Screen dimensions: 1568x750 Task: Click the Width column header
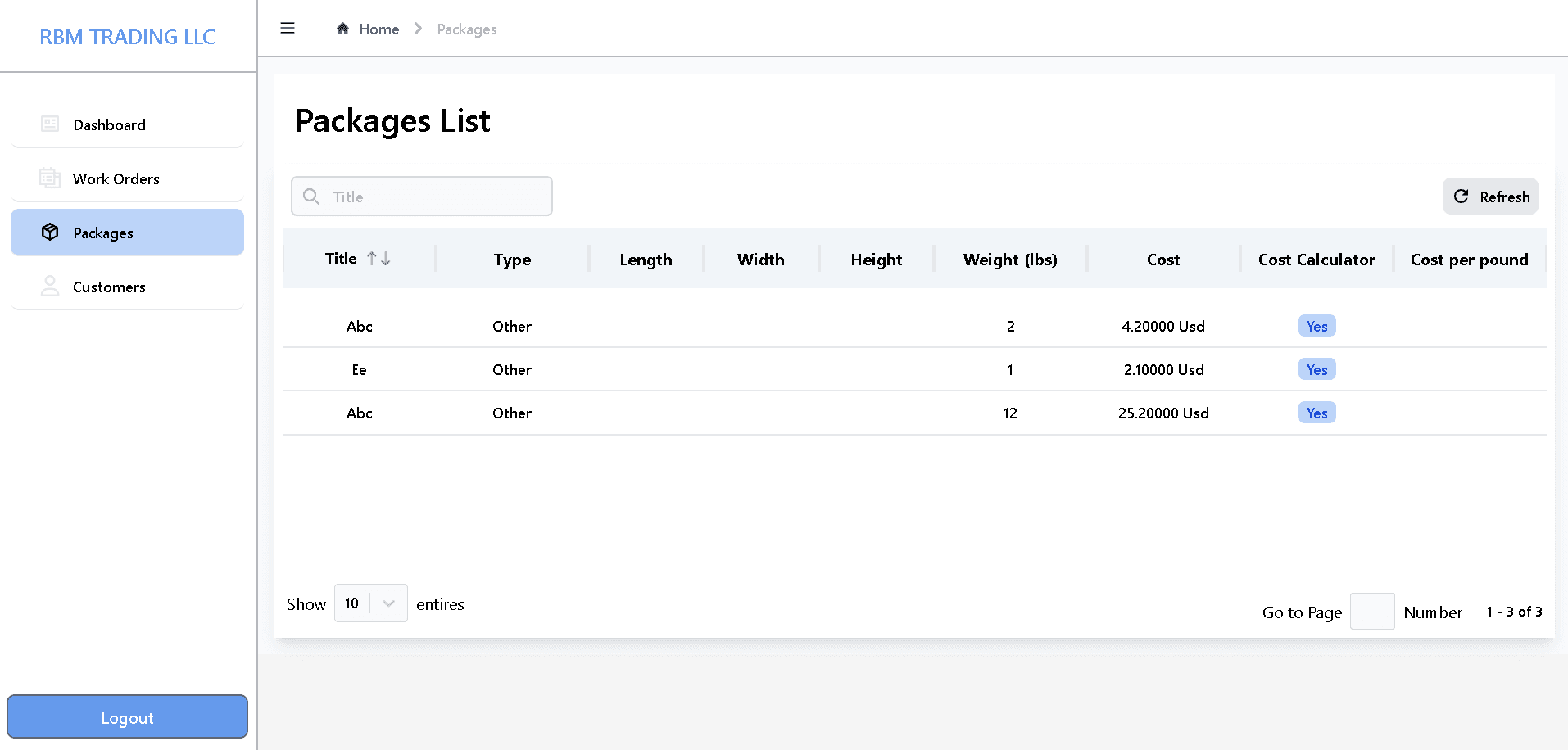[760, 260]
